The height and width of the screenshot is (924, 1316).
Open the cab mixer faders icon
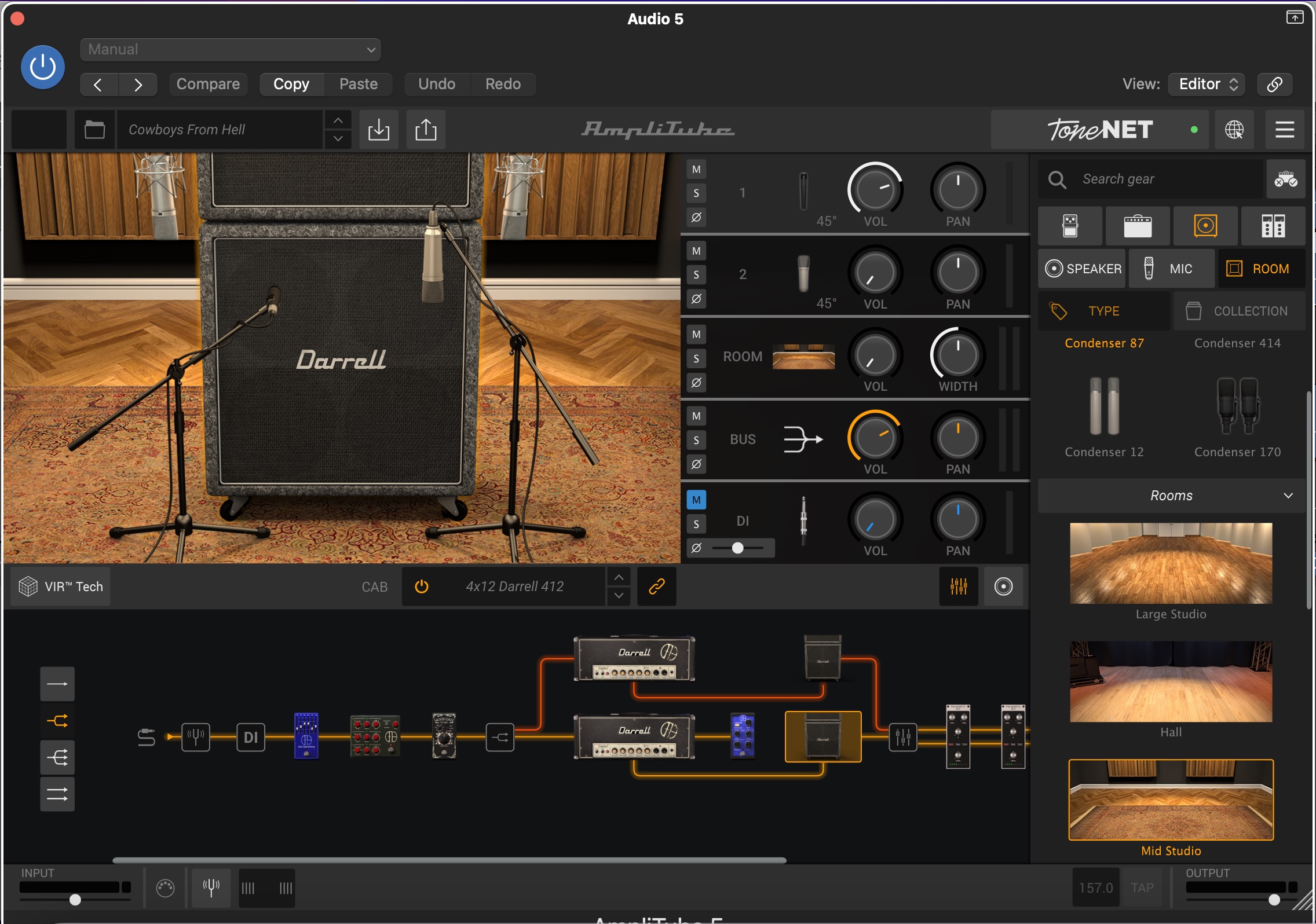click(x=959, y=587)
